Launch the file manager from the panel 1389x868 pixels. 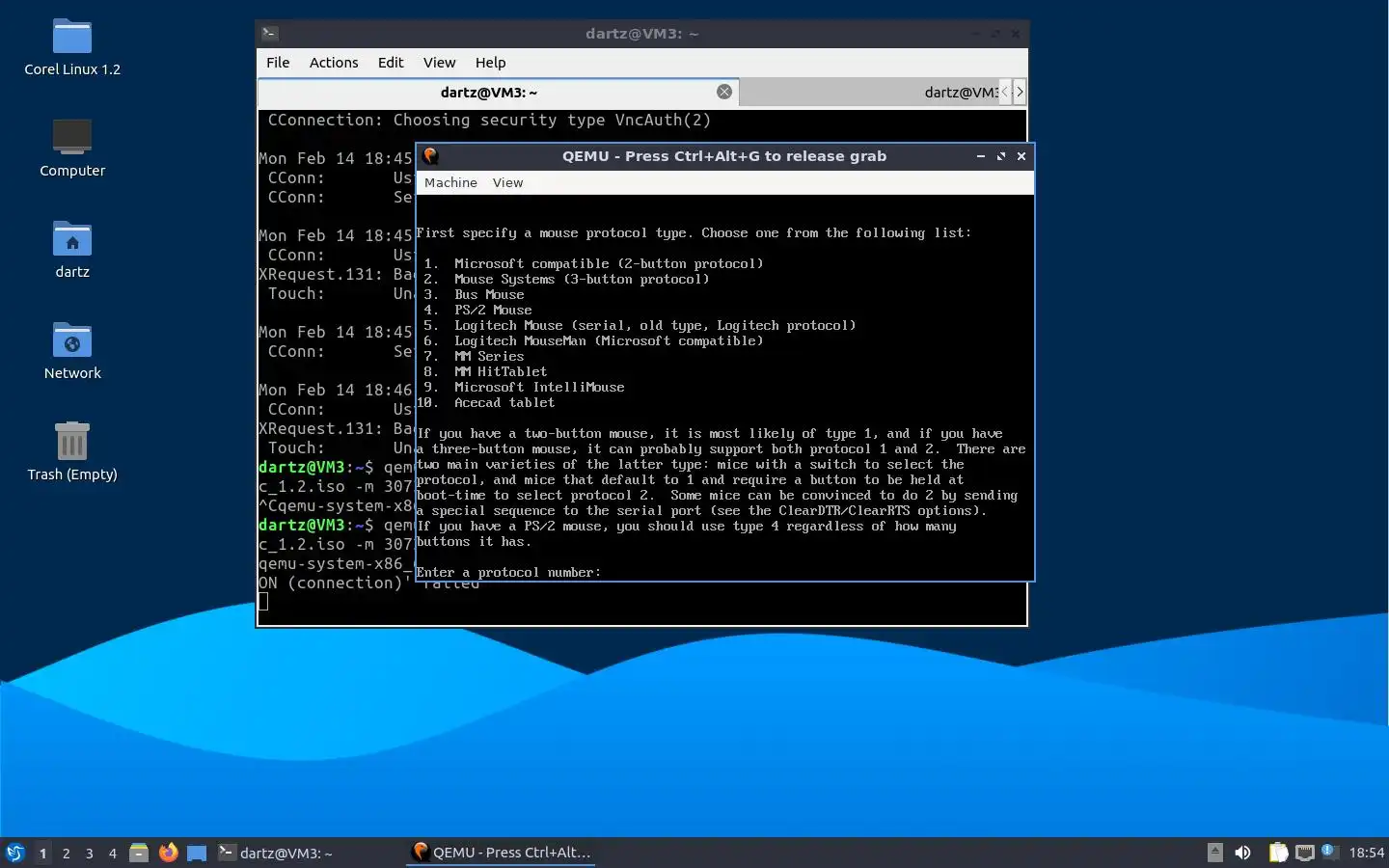point(139,853)
